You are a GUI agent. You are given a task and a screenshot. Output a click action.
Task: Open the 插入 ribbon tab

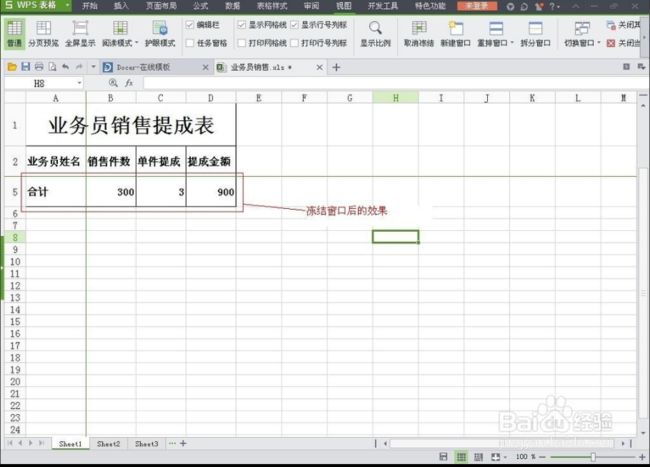click(x=121, y=6)
